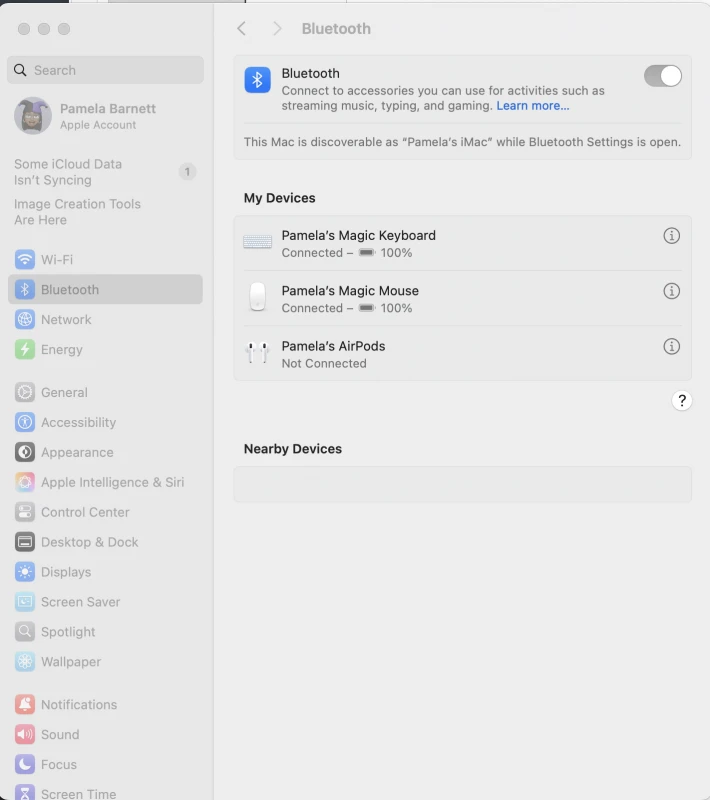The width and height of the screenshot is (710, 800).
Task: Click the Search field
Action: 105,70
